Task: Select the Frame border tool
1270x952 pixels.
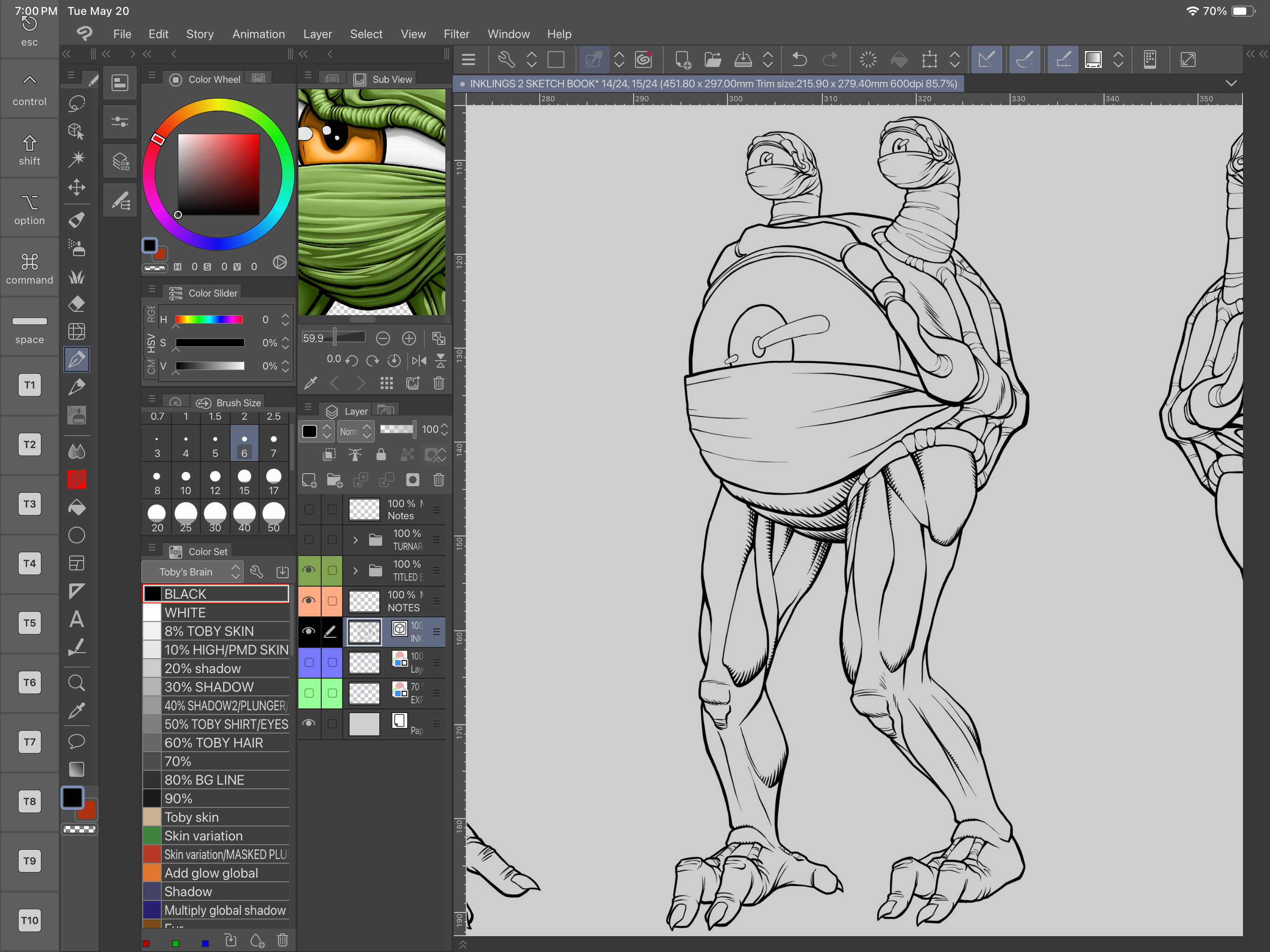Action: pyautogui.click(x=76, y=563)
